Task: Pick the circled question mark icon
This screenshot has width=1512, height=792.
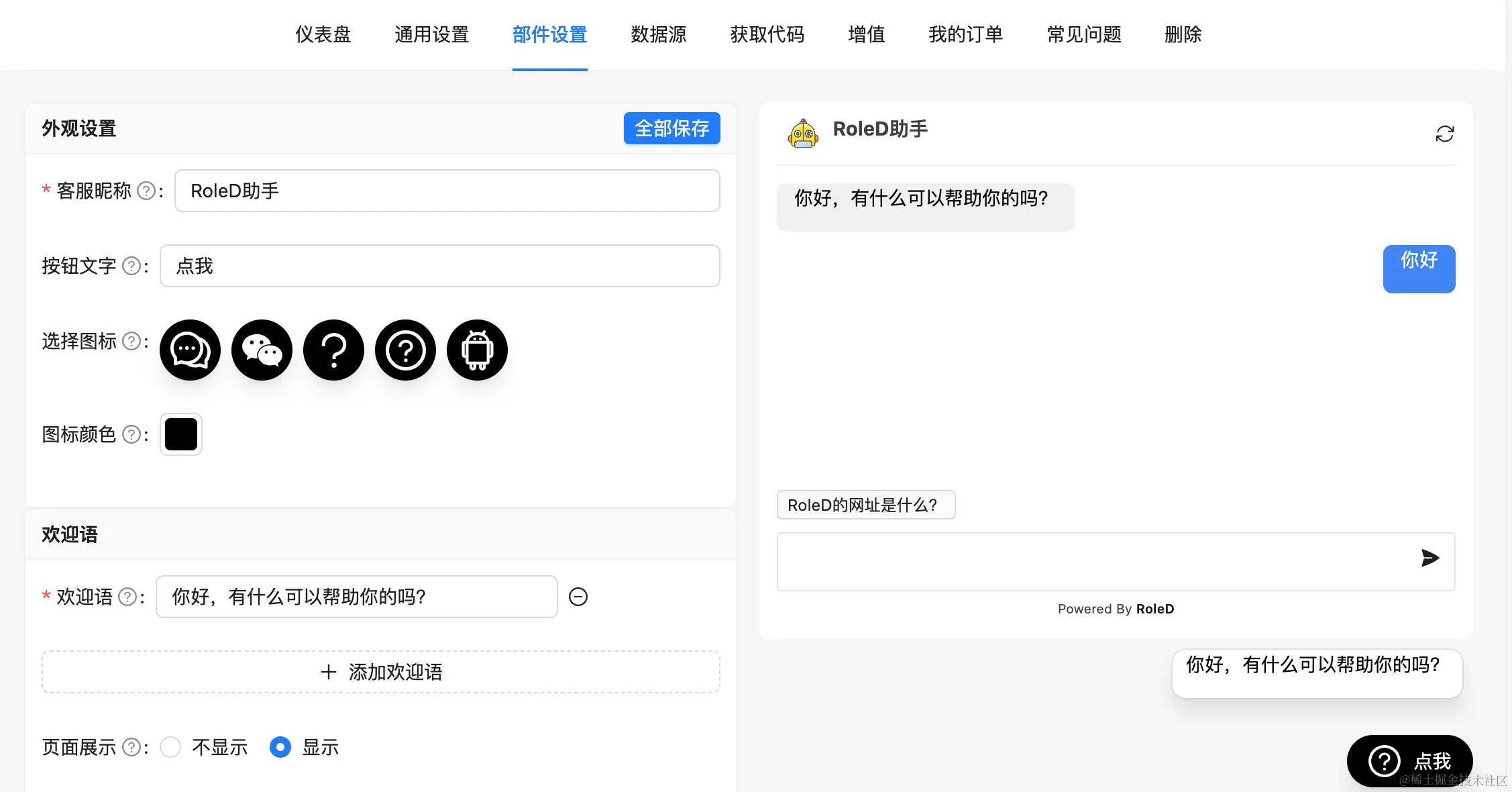Action: [x=405, y=350]
